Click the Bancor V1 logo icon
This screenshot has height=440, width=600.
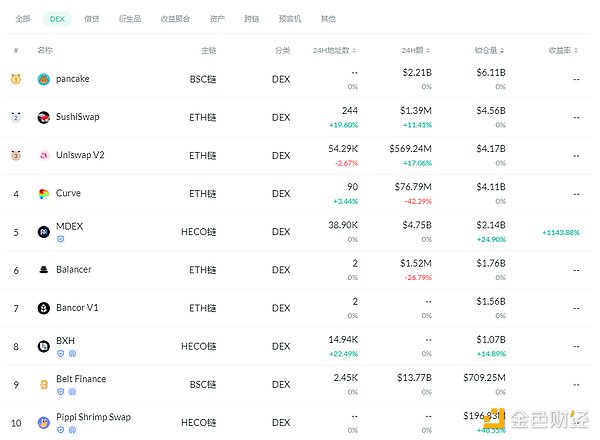[x=44, y=308]
